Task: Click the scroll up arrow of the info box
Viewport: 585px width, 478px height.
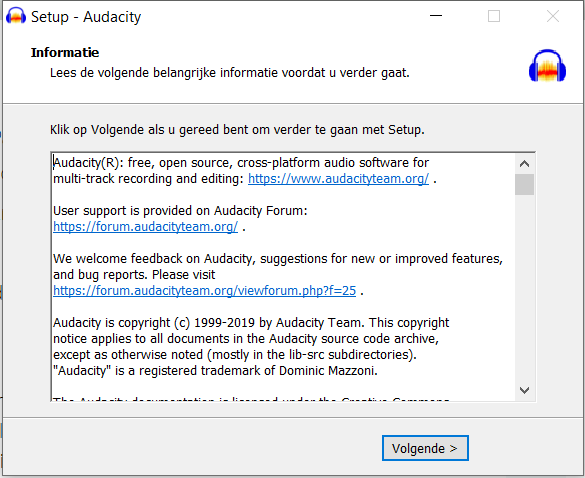Action: pos(525,163)
